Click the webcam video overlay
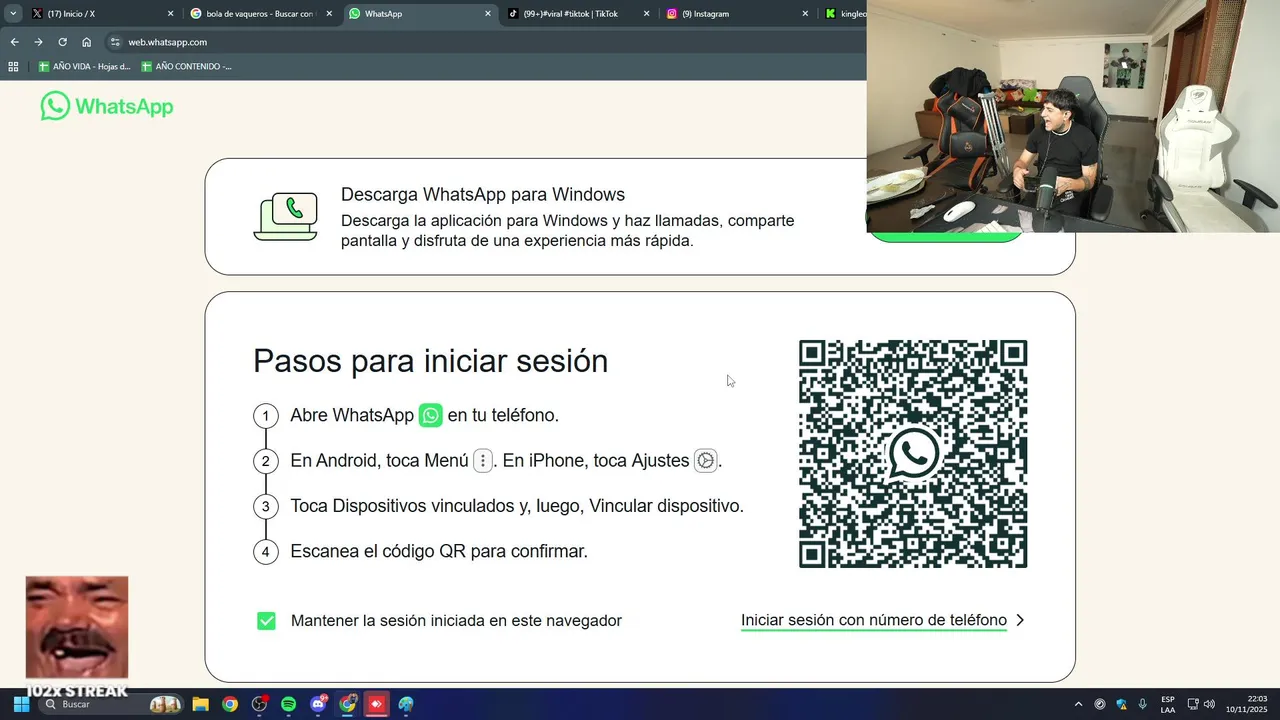Screen dimensions: 1280x720 pos(1073,116)
